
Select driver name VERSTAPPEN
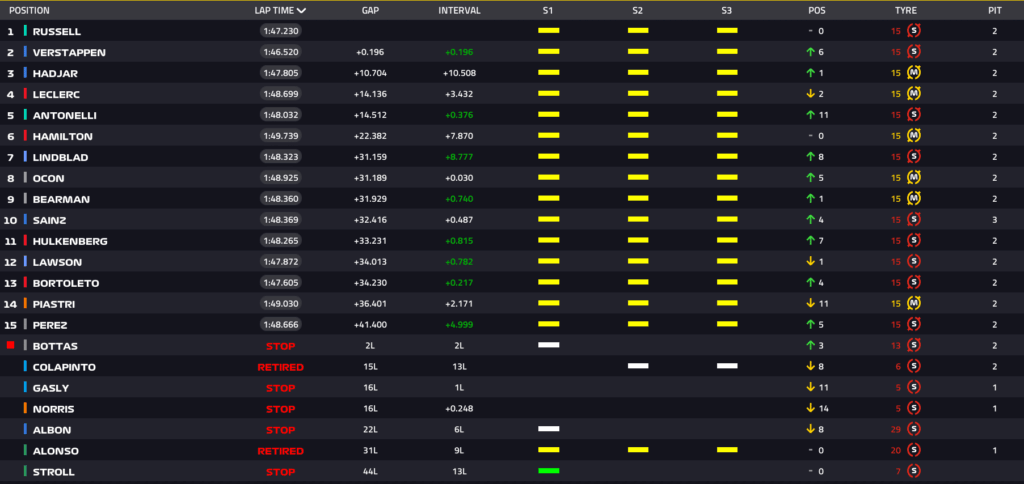click(69, 52)
